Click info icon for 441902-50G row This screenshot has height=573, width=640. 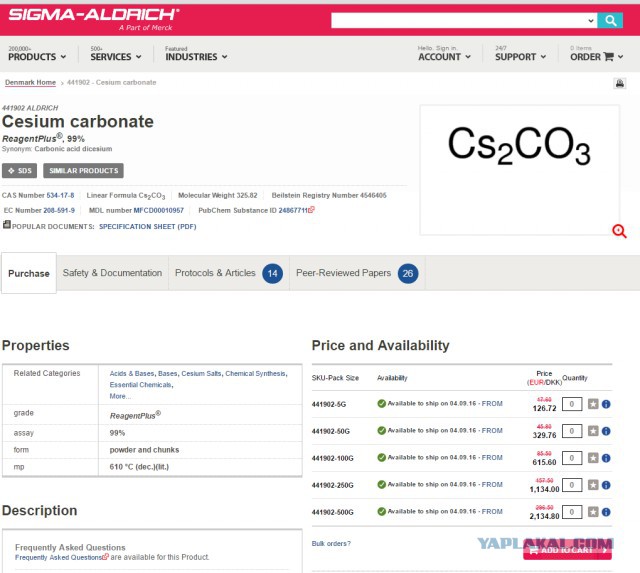point(606,431)
